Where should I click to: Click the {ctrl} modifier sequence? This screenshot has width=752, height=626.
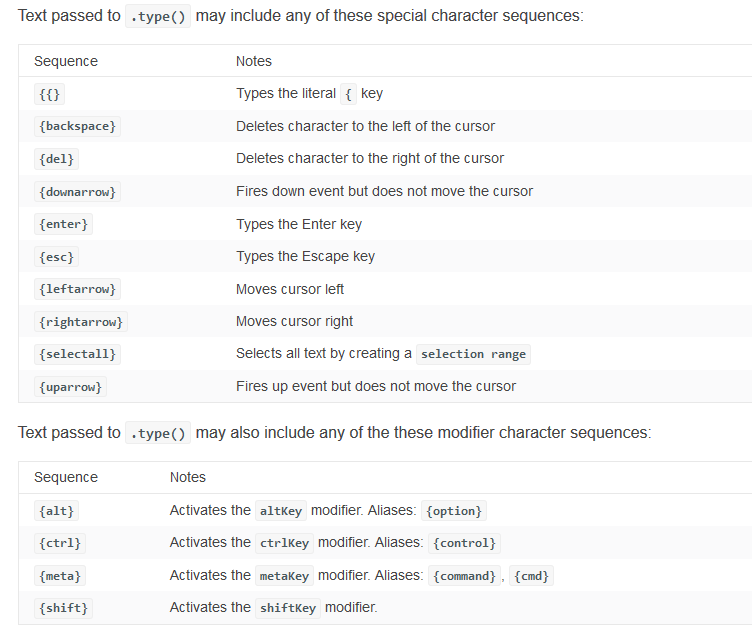click(60, 543)
